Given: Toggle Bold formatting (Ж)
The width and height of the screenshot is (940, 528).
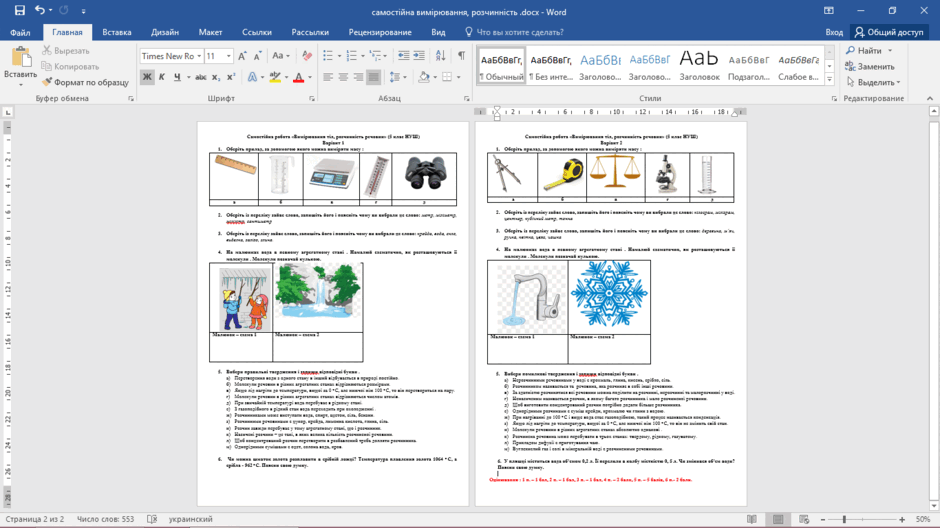Looking at the screenshot, I should [x=147, y=77].
